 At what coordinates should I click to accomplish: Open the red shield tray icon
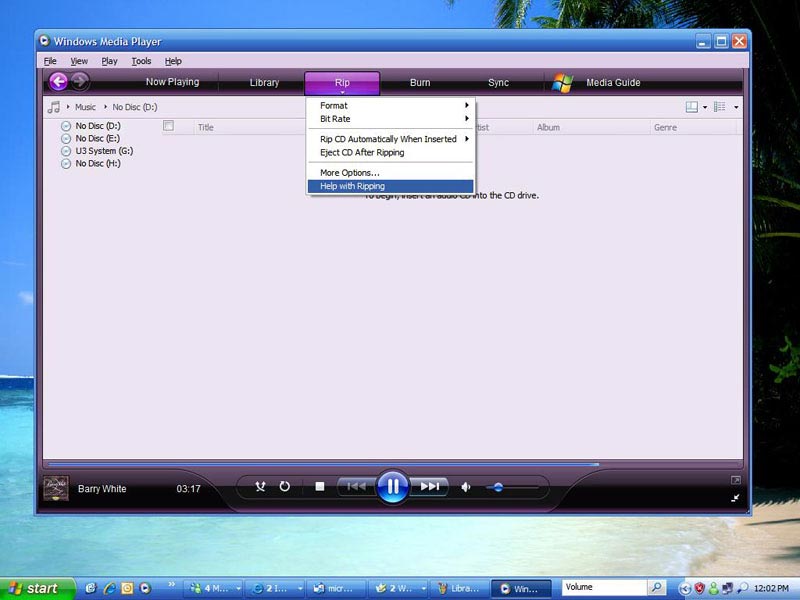pyautogui.click(x=699, y=588)
